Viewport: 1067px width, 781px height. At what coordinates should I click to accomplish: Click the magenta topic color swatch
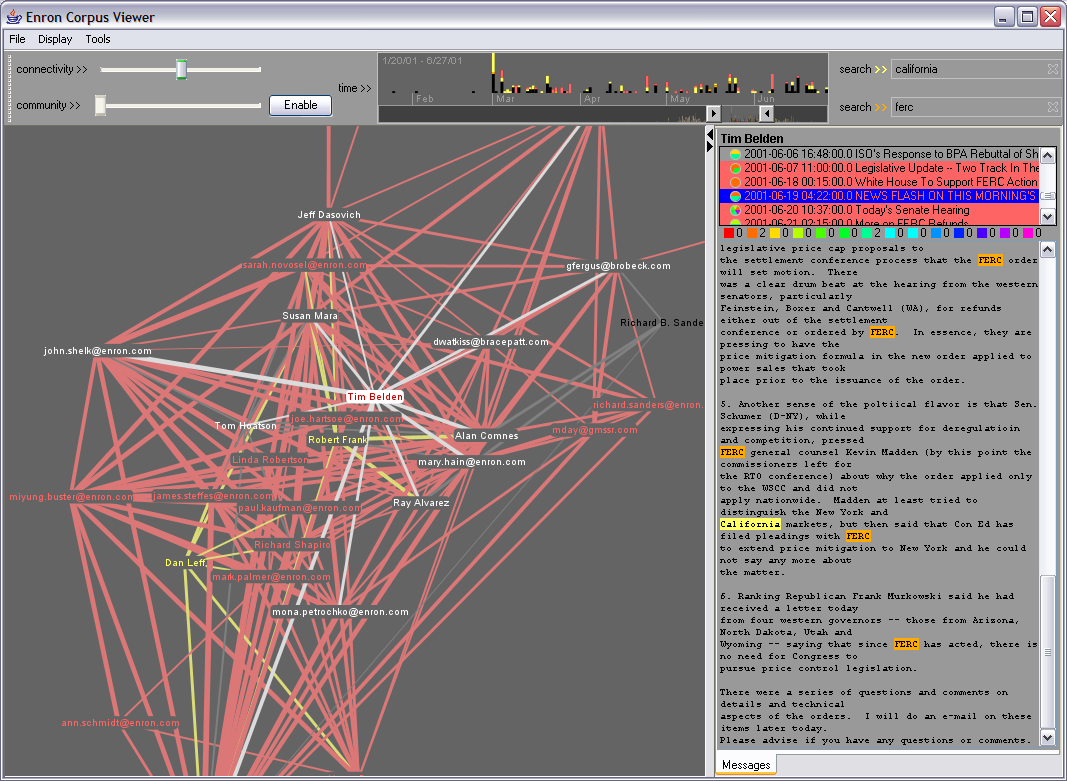point(1028,233)
